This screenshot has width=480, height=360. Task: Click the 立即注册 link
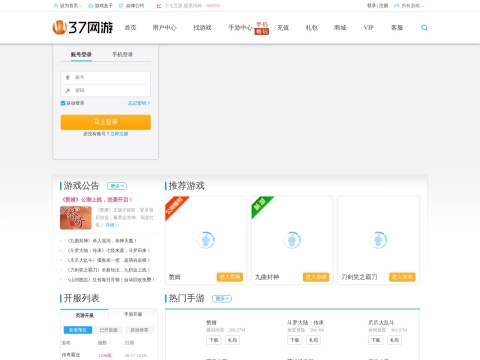point(119,134)
